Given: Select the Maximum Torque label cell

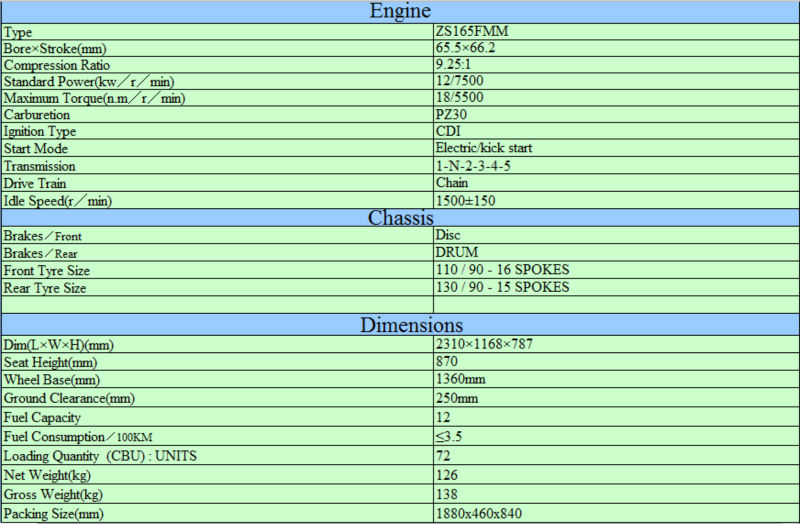Looking at the screenshot, I should point(217,97).
